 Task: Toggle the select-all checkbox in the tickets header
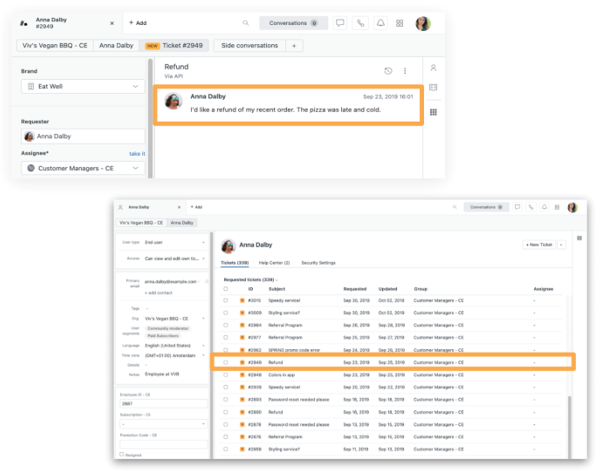(x=225, y=289)
